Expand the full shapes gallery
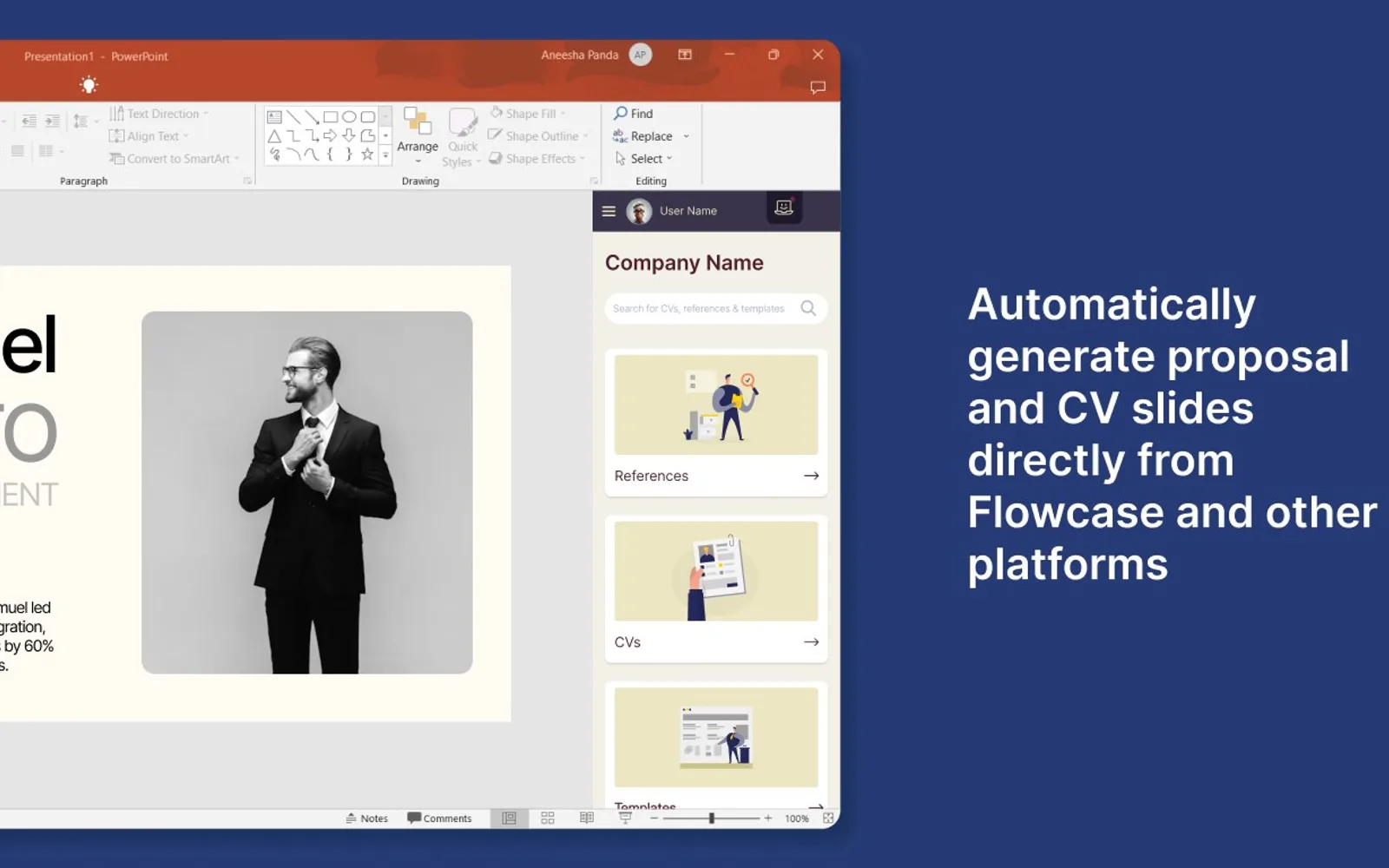 coord(385,155)
